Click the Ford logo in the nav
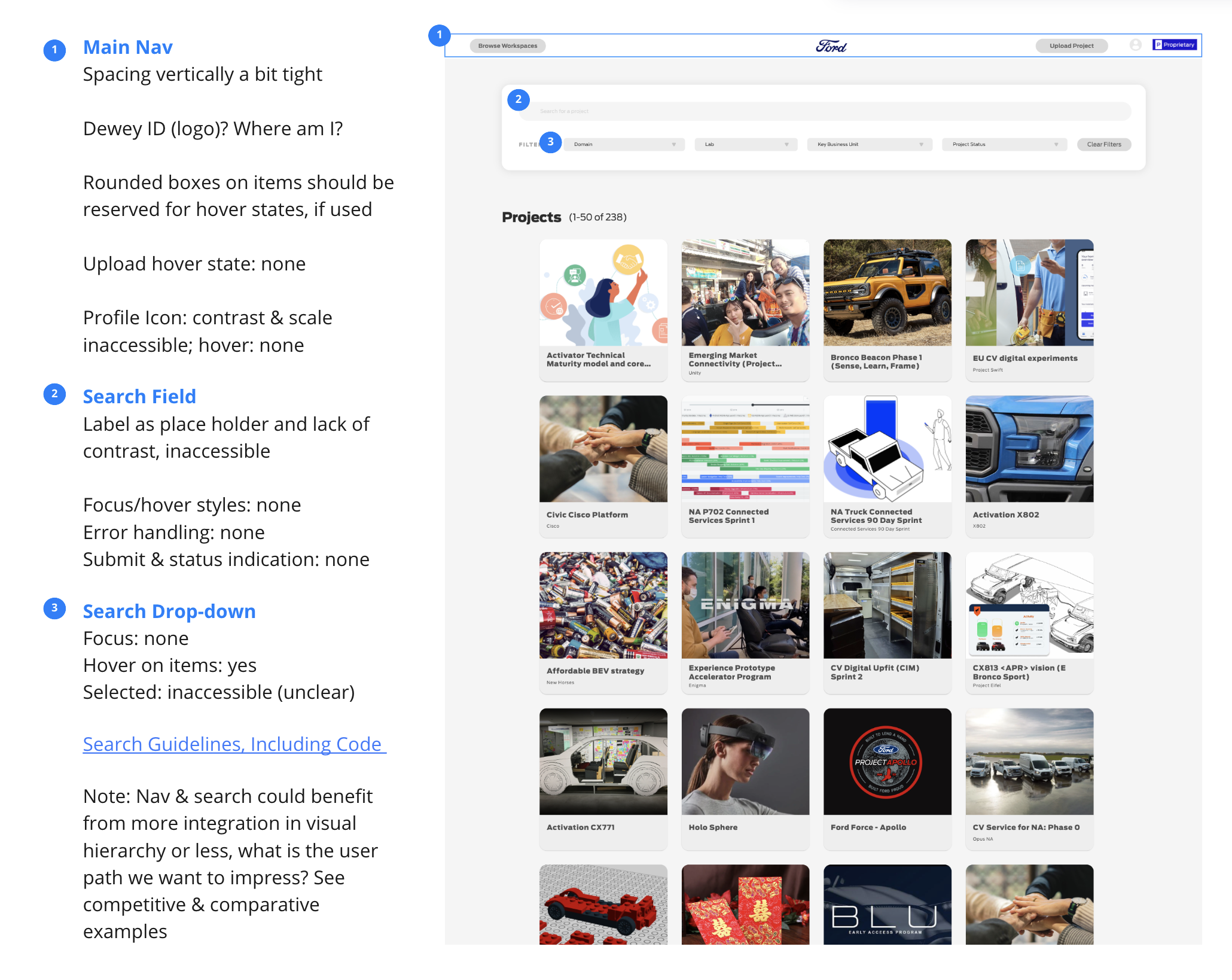Screen dimensions: 1232x980 click(831, 46)
